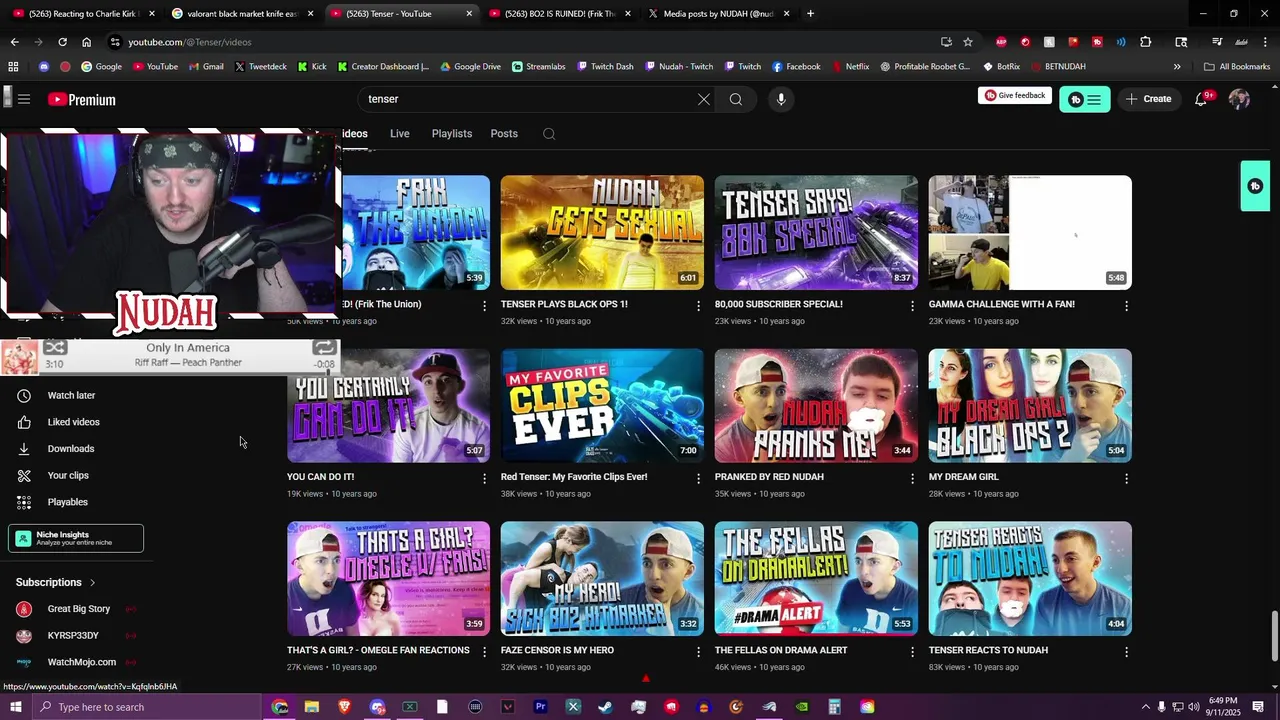This screenshot has height=720, width=1280.
Task: Switch to valorant black market knife browser tab
Action: click(243, 14)
